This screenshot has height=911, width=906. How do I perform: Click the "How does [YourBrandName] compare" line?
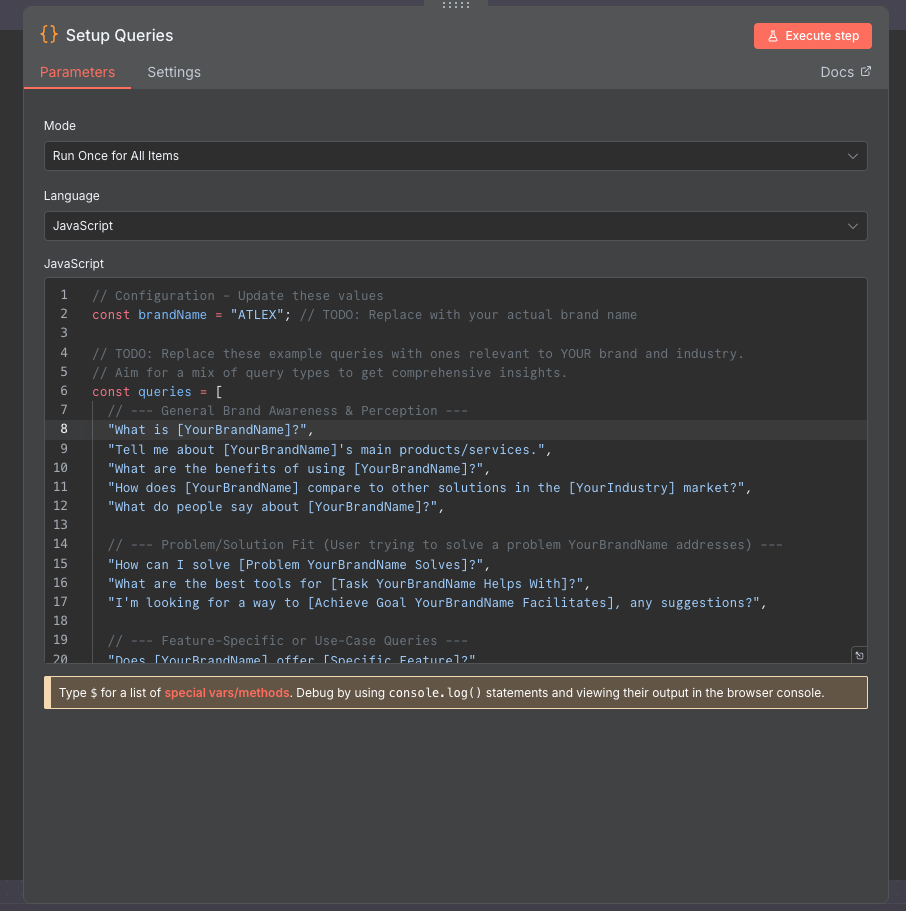pos(430,487)
